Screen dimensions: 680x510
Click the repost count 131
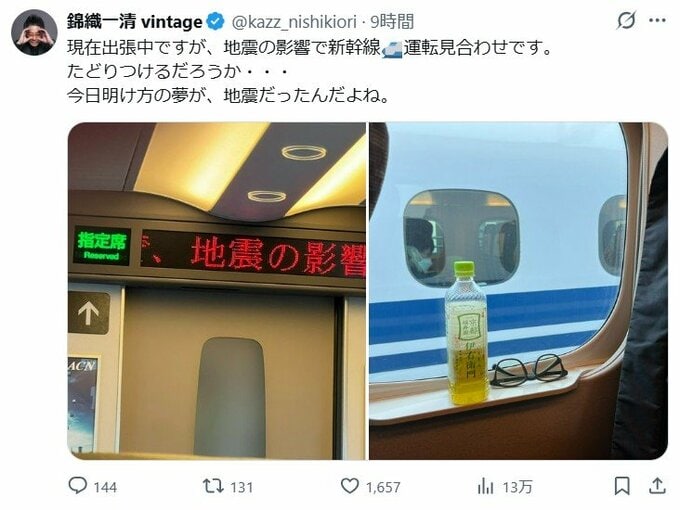pyautogui.click(x=242, y=487)
